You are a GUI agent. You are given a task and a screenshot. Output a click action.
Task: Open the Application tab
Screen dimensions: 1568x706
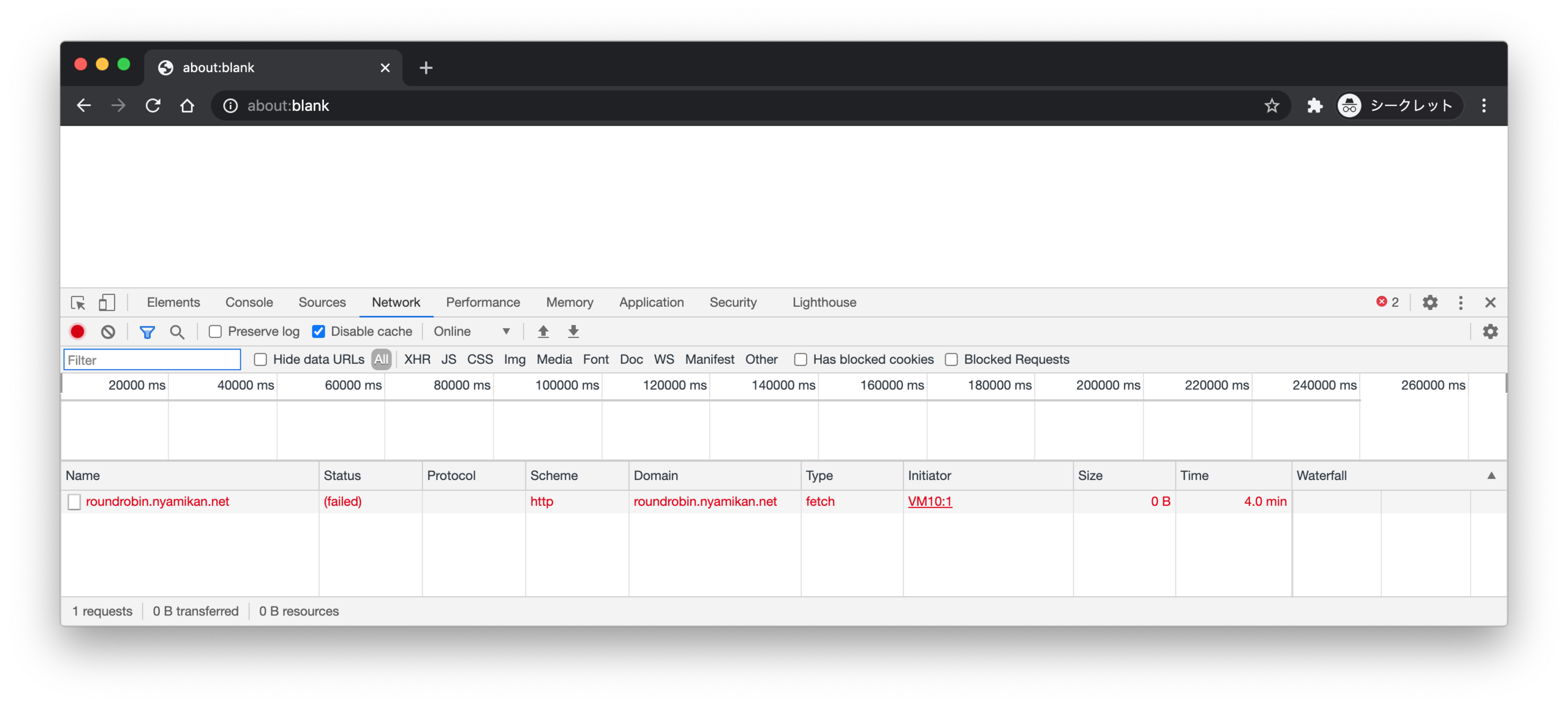point(651,302)
